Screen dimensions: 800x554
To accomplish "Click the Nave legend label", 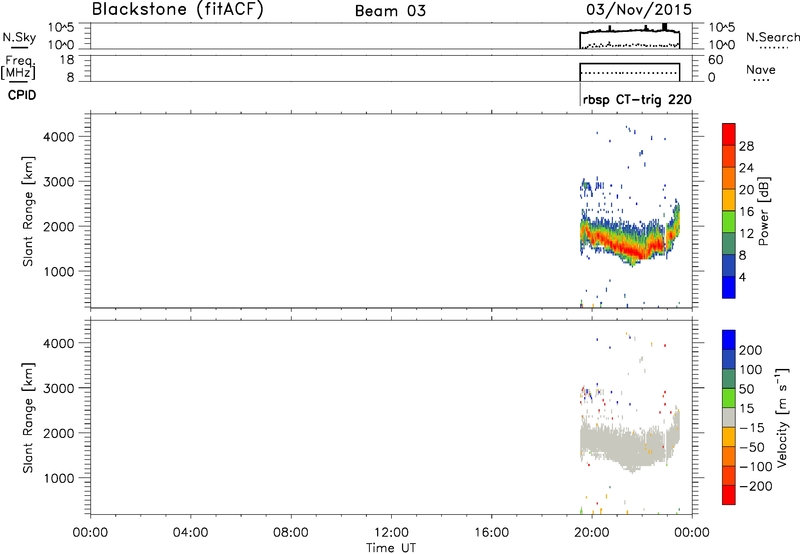I will (761, 69).
